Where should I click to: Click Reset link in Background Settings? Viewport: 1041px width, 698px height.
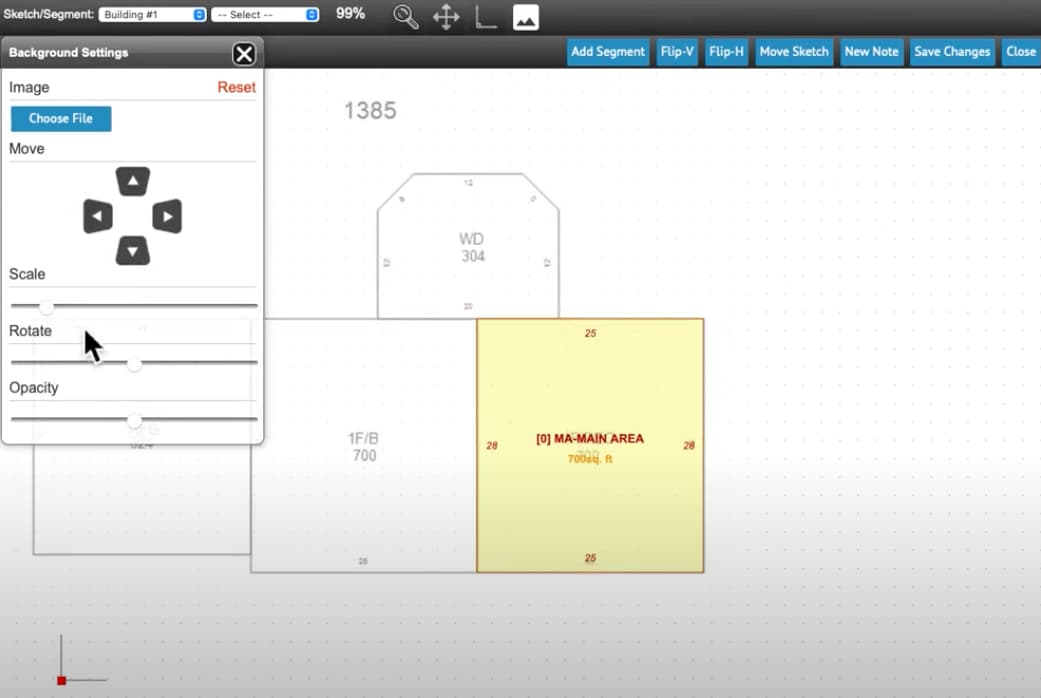tap(236, 88)
